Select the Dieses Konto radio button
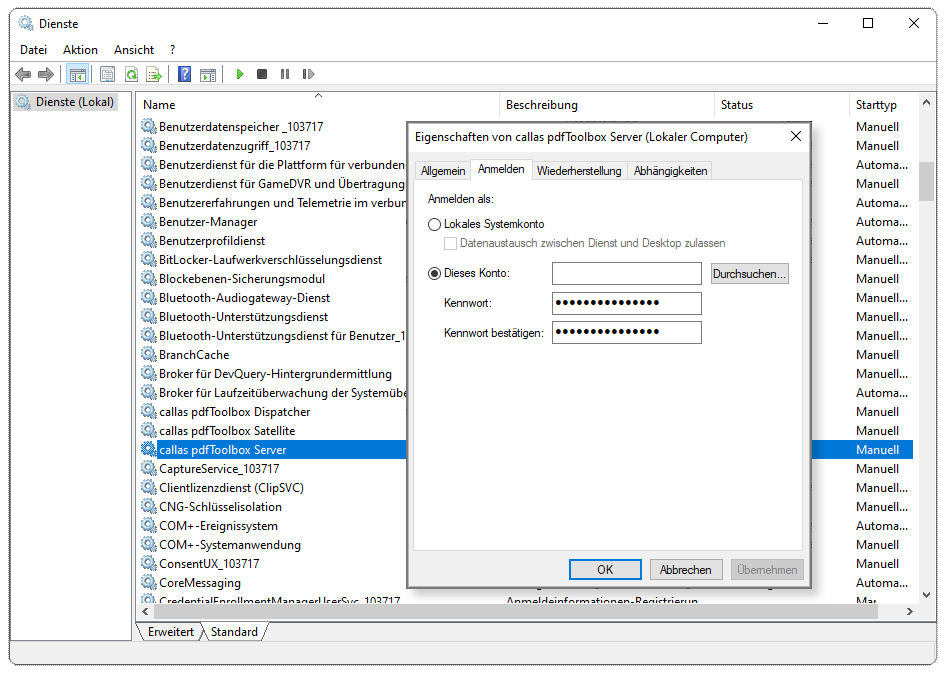952x679 pixels. 434,273
